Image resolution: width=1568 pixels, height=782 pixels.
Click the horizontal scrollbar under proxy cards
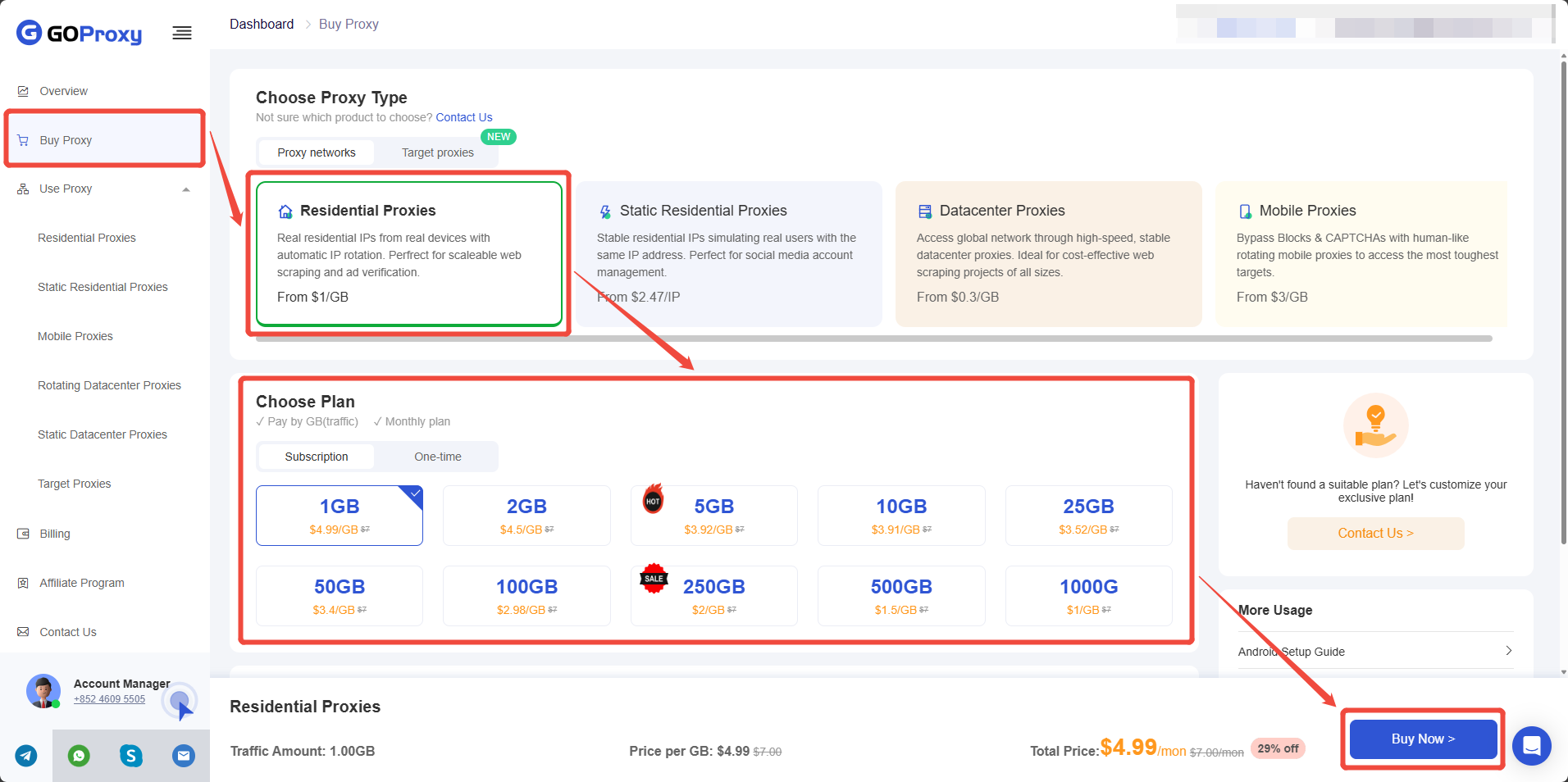873,339
